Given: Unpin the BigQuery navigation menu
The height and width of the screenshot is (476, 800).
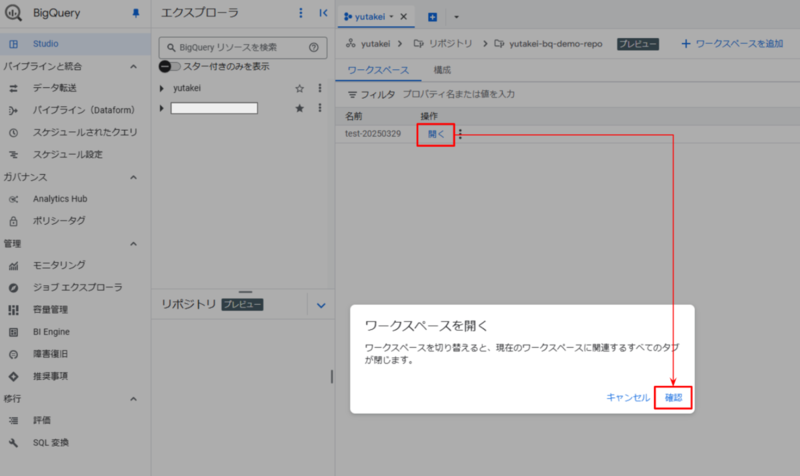Looking at the screenshot, I should tap(136, 13).
